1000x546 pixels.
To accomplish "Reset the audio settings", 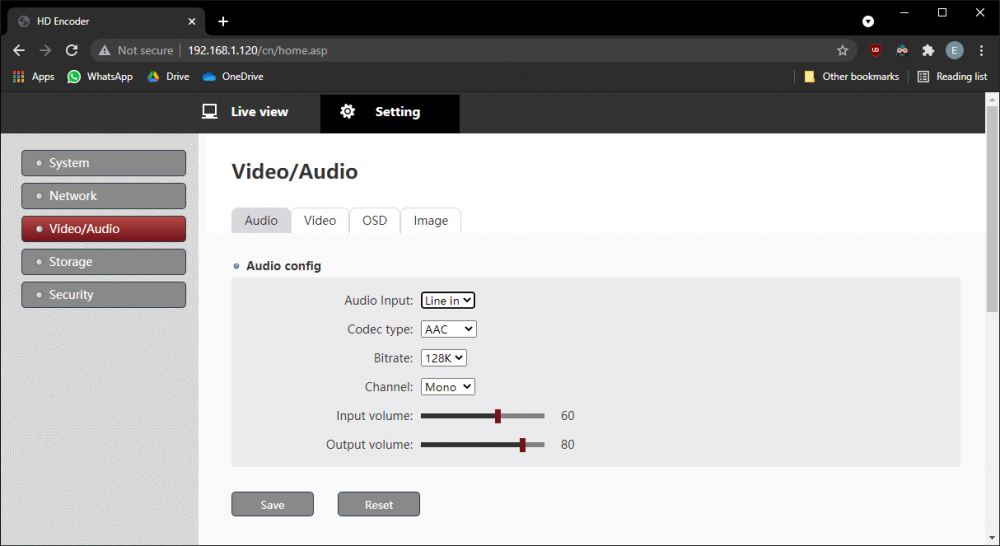I will pyautogui.click(x=379, y=505).
